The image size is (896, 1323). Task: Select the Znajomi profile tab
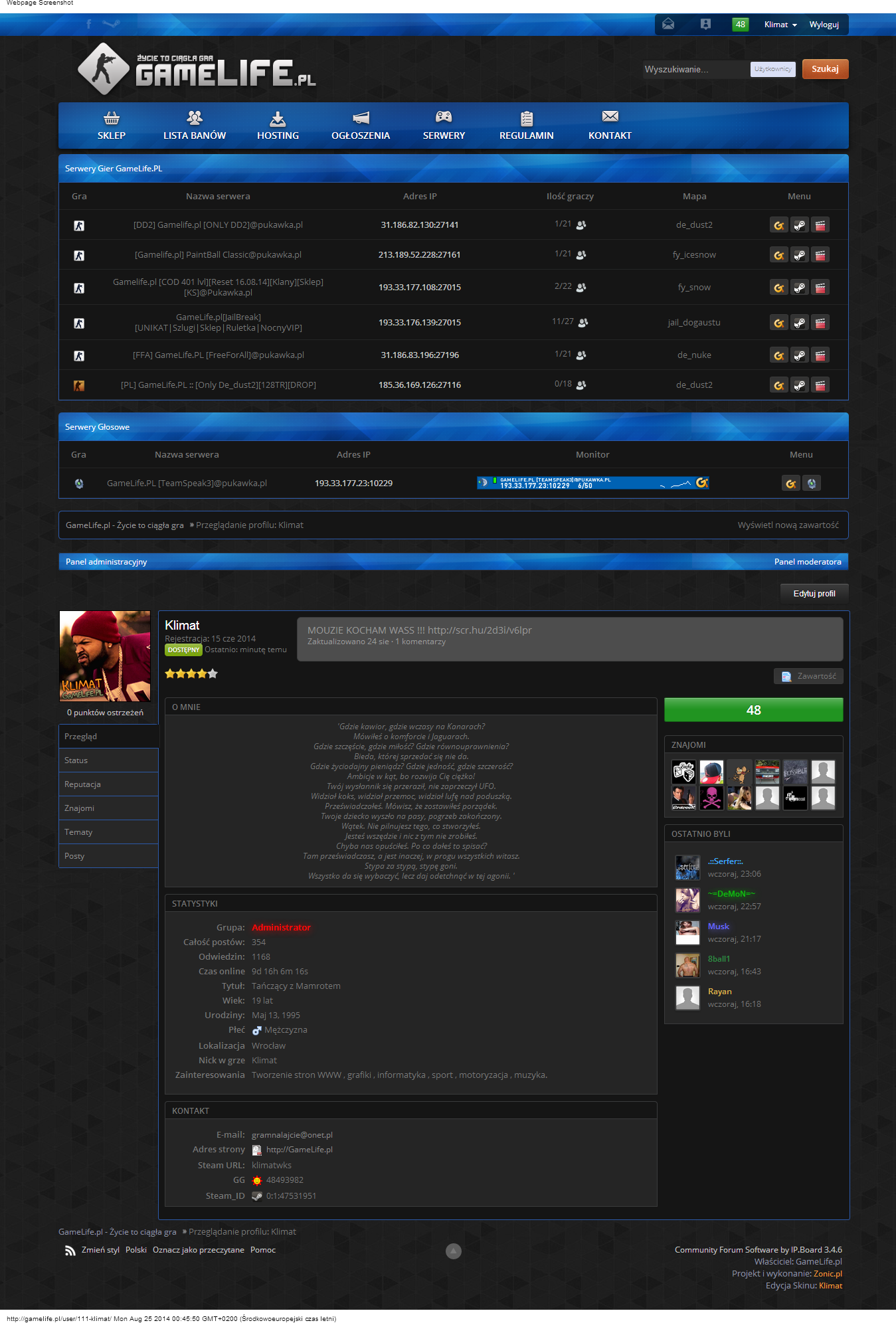click(108, 808)
